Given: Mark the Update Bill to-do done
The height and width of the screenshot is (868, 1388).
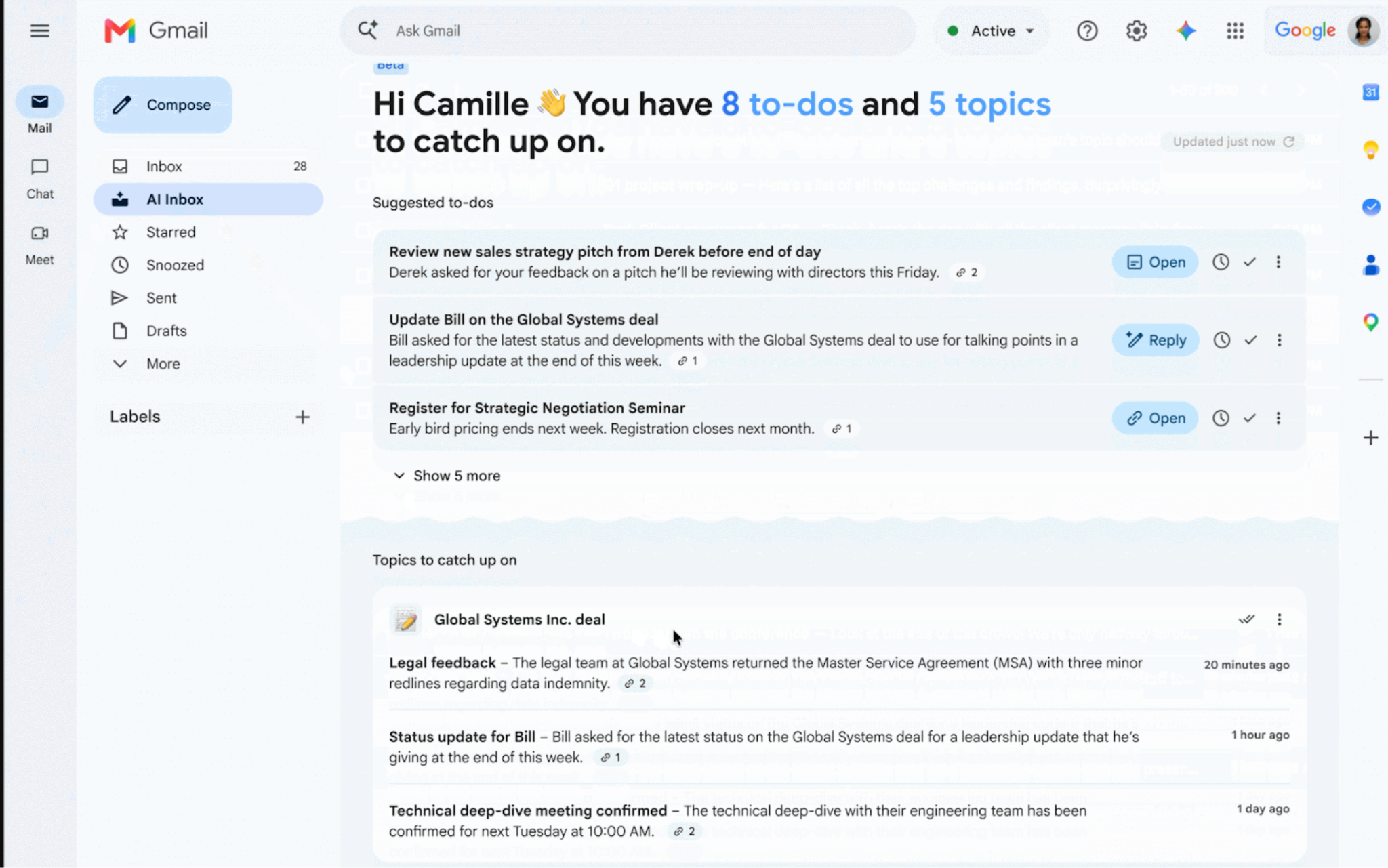Looking at the screenshot, I should click(1250, 340).
